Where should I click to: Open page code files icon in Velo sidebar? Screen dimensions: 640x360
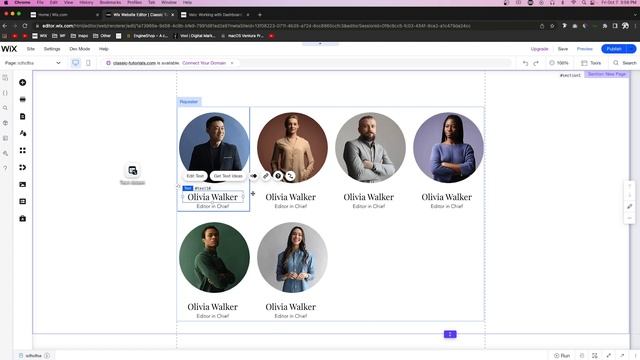click(x=5, y=78)
